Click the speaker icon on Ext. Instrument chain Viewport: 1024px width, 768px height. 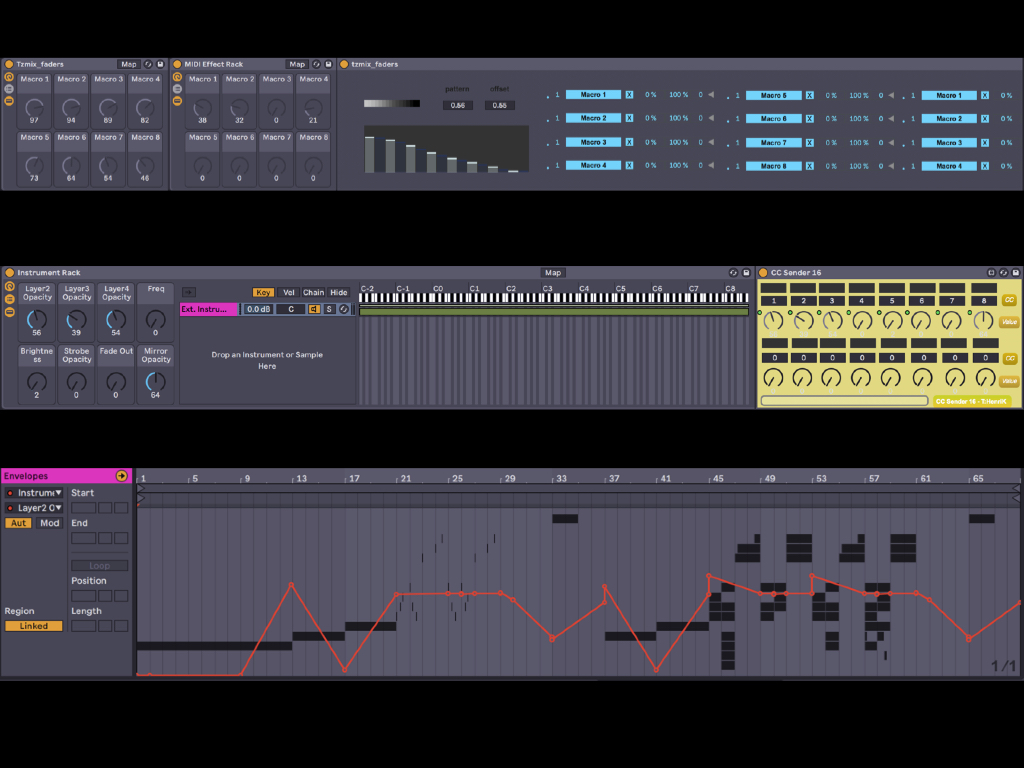(x=314, y=309)
